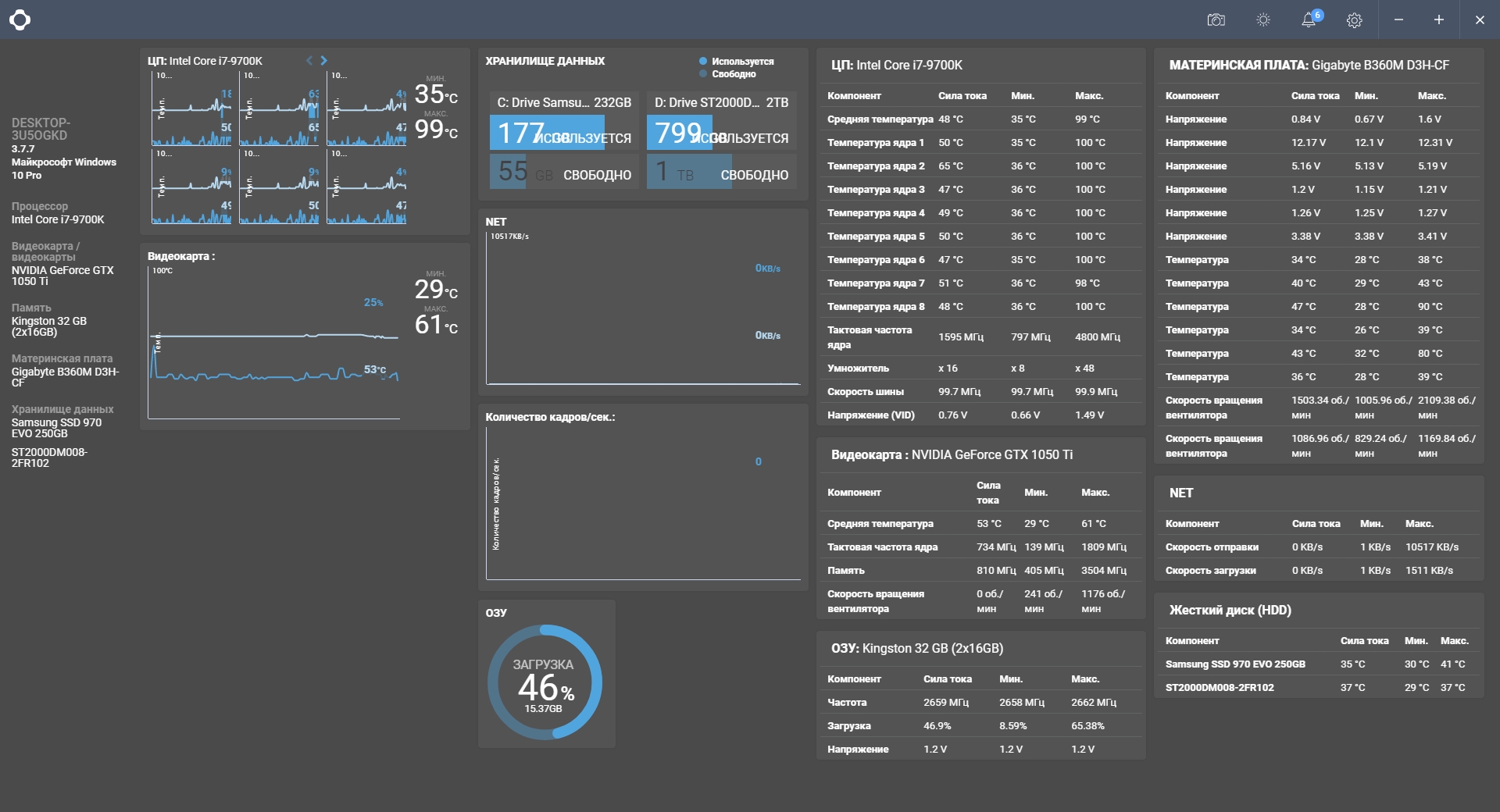This screenshot has height=812, width=1500.
Task: Click ST2000DM008-2FR102 HDD table row
Action: pos(1319,688)
